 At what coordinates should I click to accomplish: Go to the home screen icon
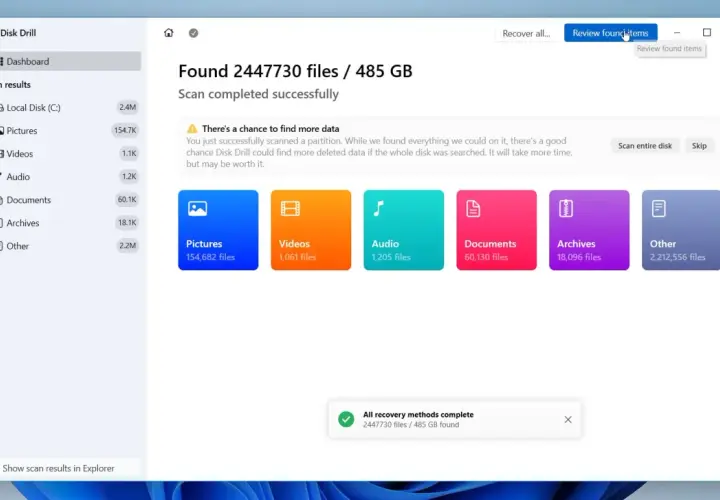pyautogui.click(x=169, y=33)
